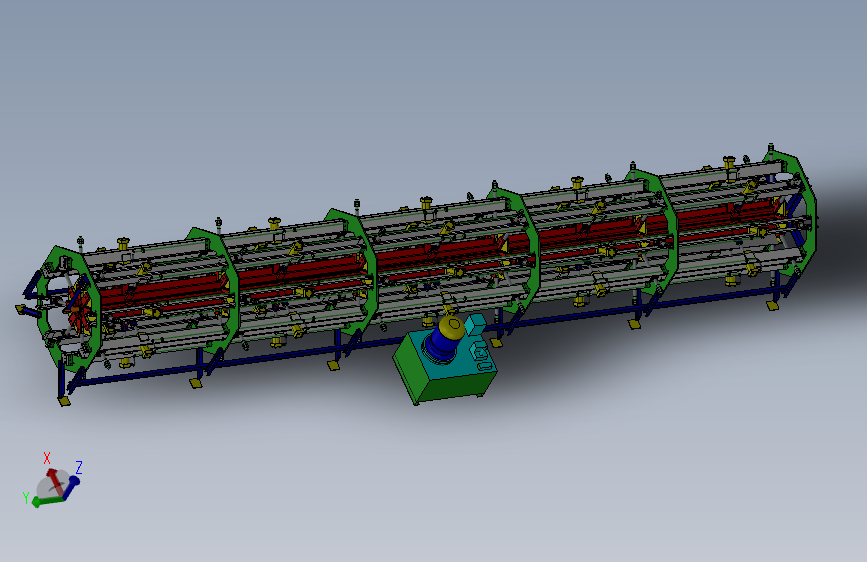
Task: Click the green Y axis arrow on triad
Action: 46,501
